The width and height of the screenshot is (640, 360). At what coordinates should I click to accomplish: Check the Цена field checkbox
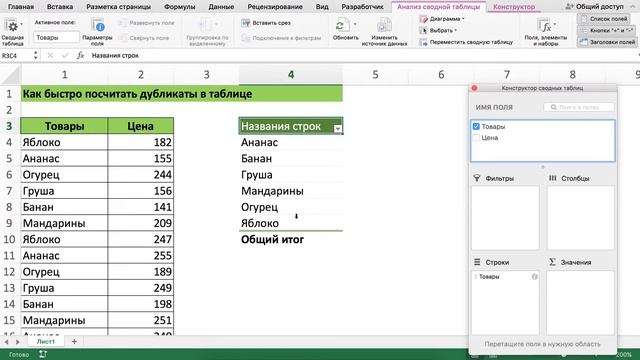coord(476,138)
